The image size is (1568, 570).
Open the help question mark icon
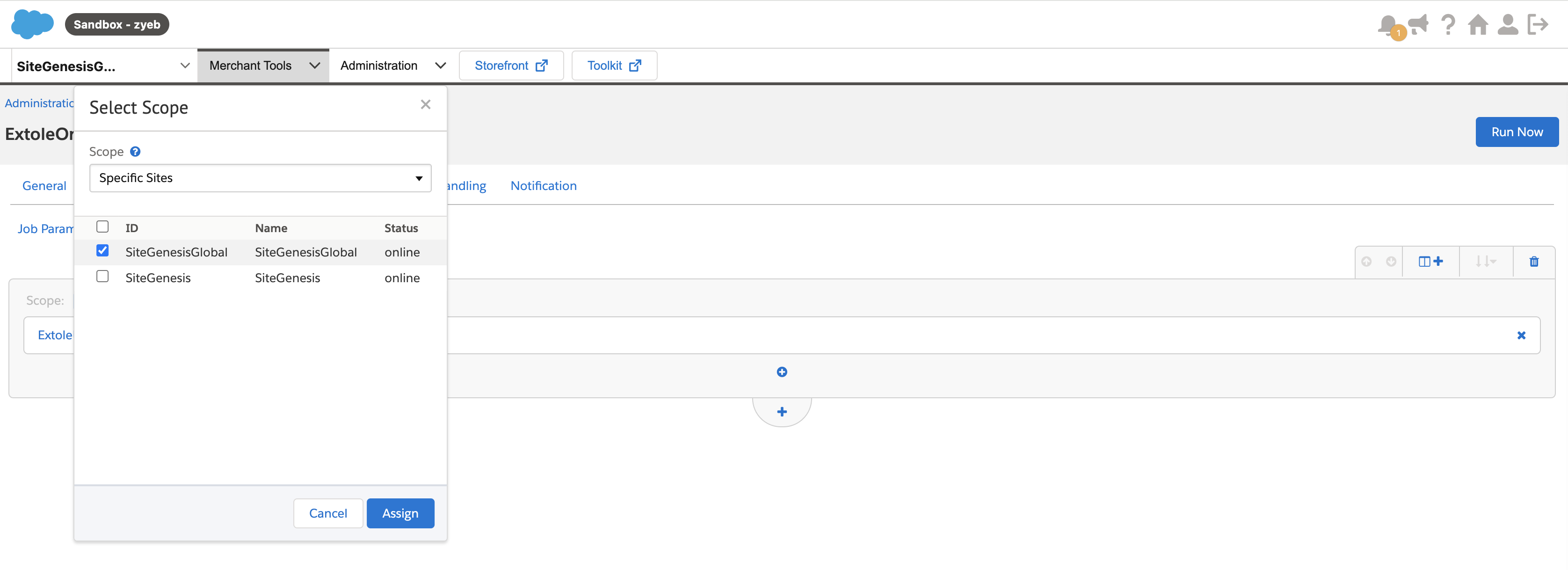click(1448, 25)
